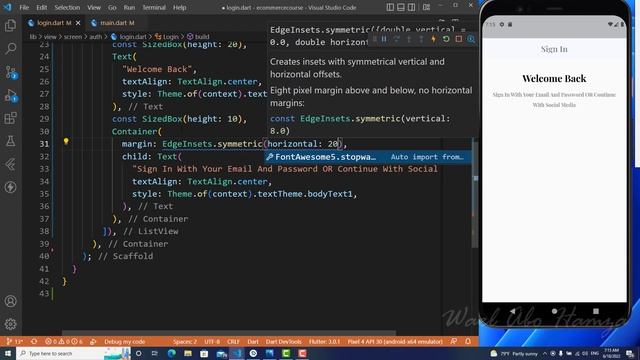Click the lightning-circle icon in activity bar

10,187
